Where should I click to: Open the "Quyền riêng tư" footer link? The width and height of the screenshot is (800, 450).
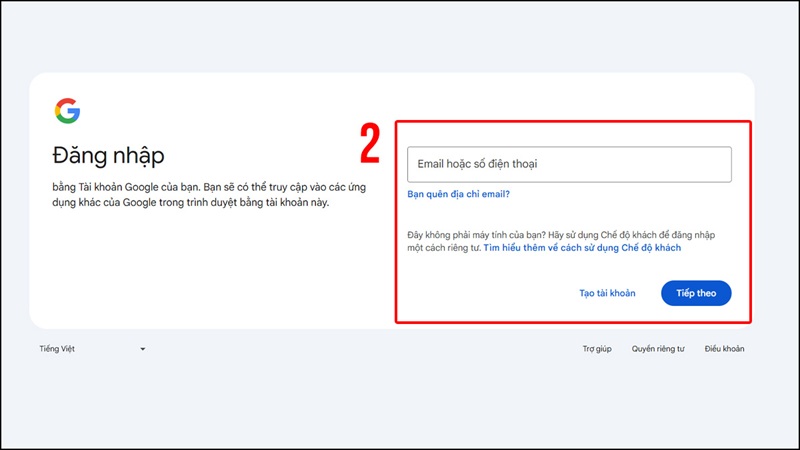tap(657, 349)
